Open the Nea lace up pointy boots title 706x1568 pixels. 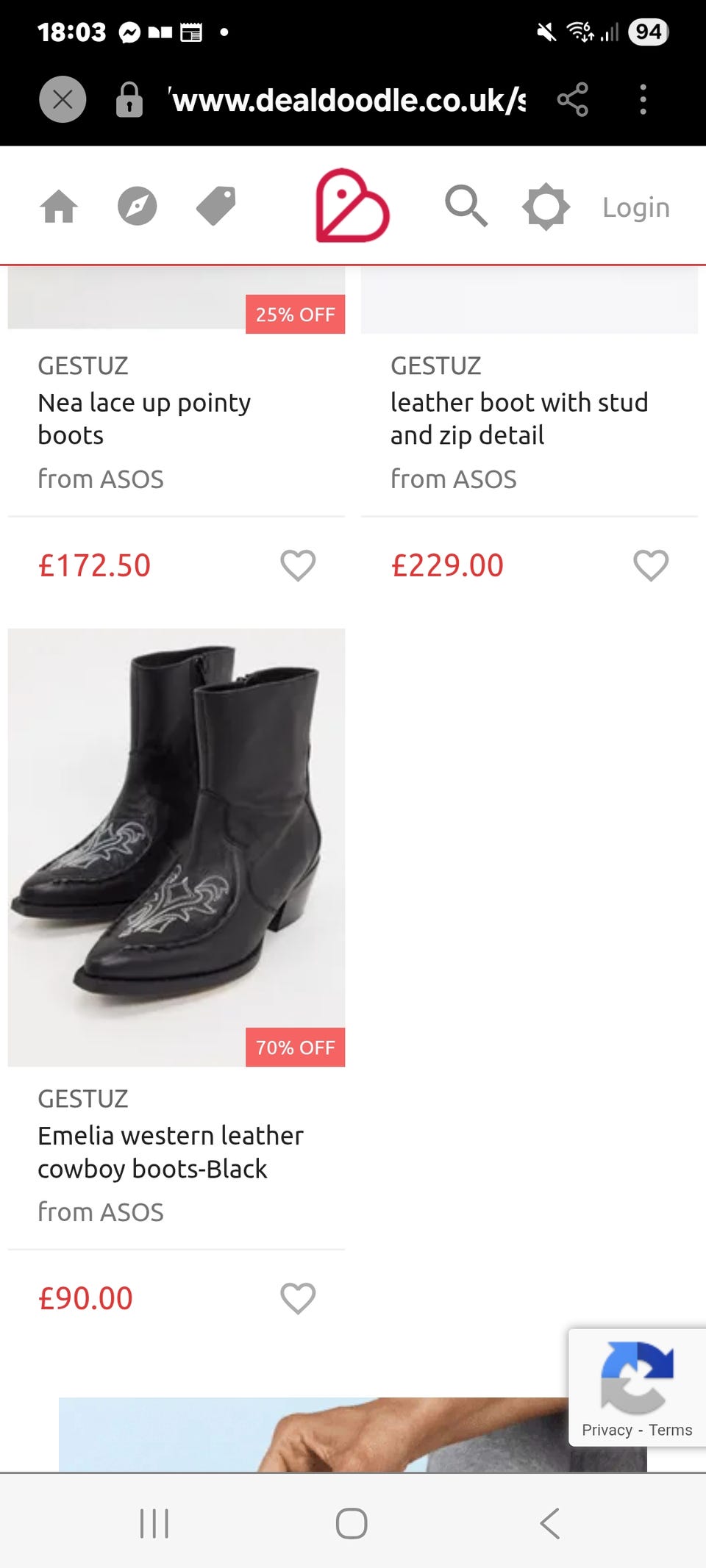144,419
